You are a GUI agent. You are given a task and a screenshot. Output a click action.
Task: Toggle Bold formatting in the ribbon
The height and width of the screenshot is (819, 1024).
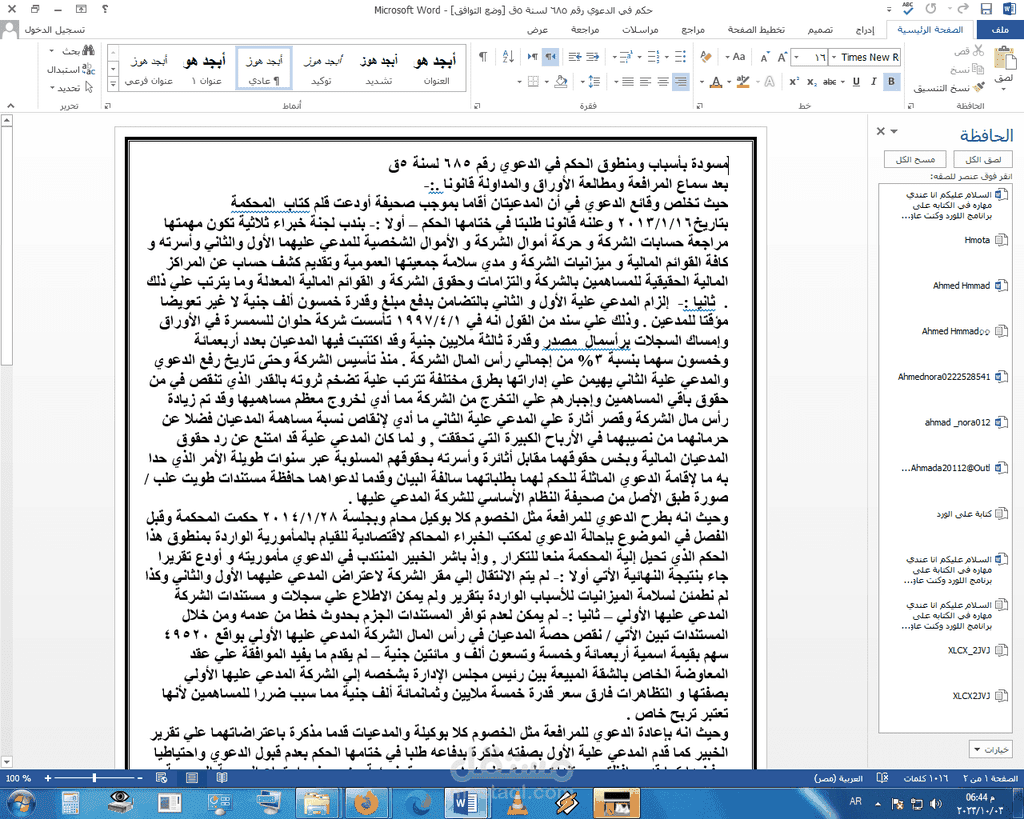(891, 80)
